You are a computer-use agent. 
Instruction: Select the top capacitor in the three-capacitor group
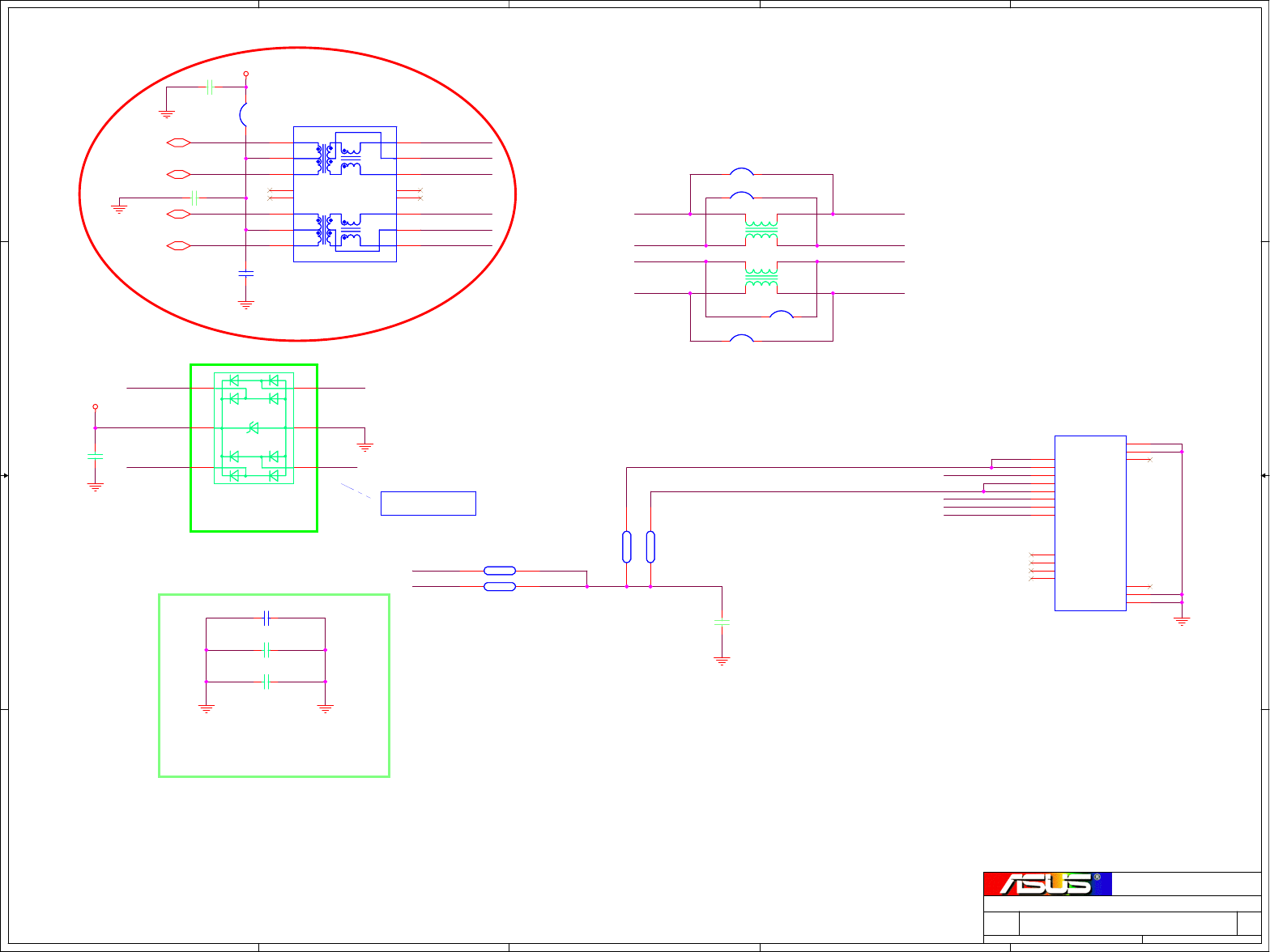tap(266, 618)
